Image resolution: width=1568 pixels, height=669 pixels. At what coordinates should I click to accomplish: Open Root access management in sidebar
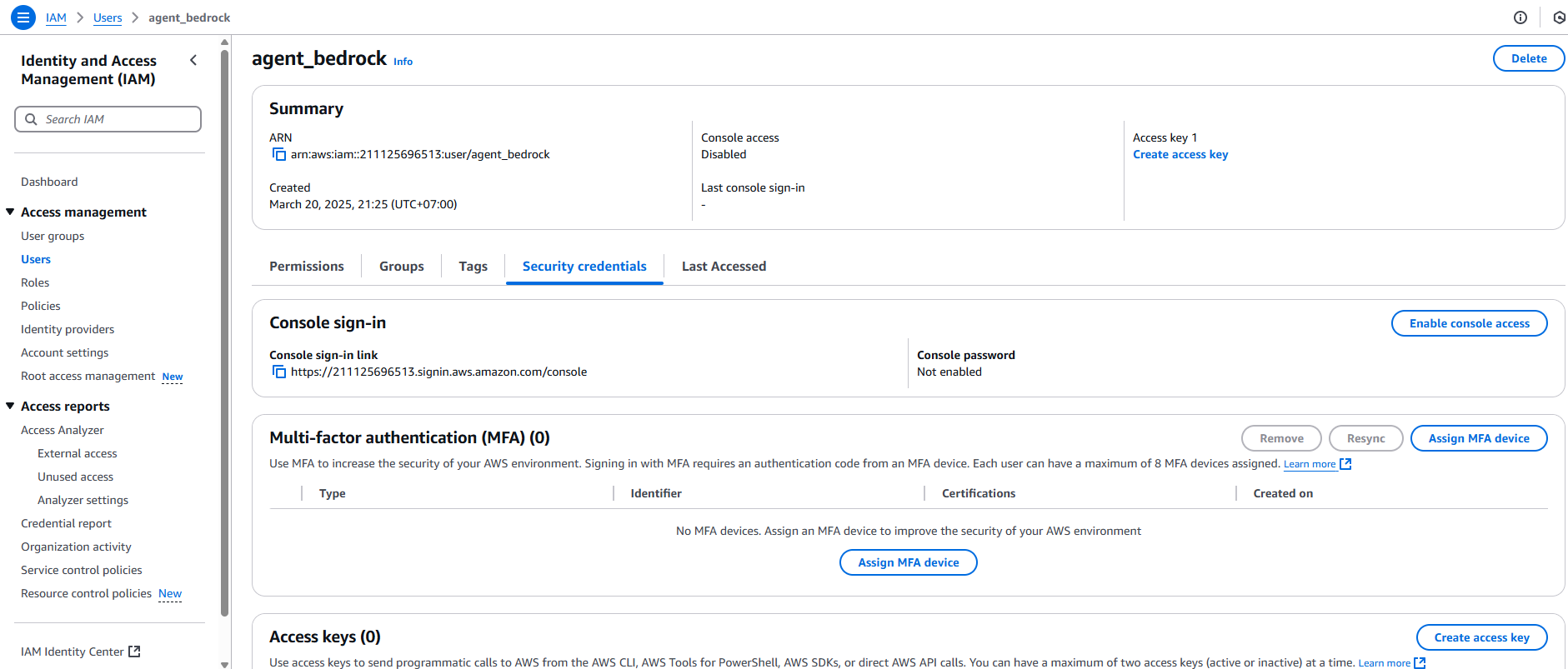(x=88, y=376)
